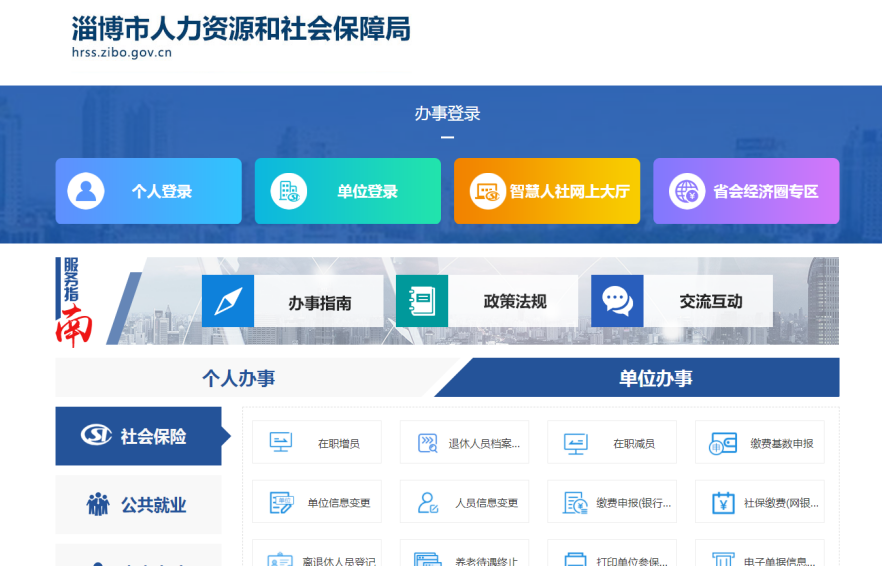Click the 省会经济圈专区 globe icon

pyautogui.click(x=687, y=191)
